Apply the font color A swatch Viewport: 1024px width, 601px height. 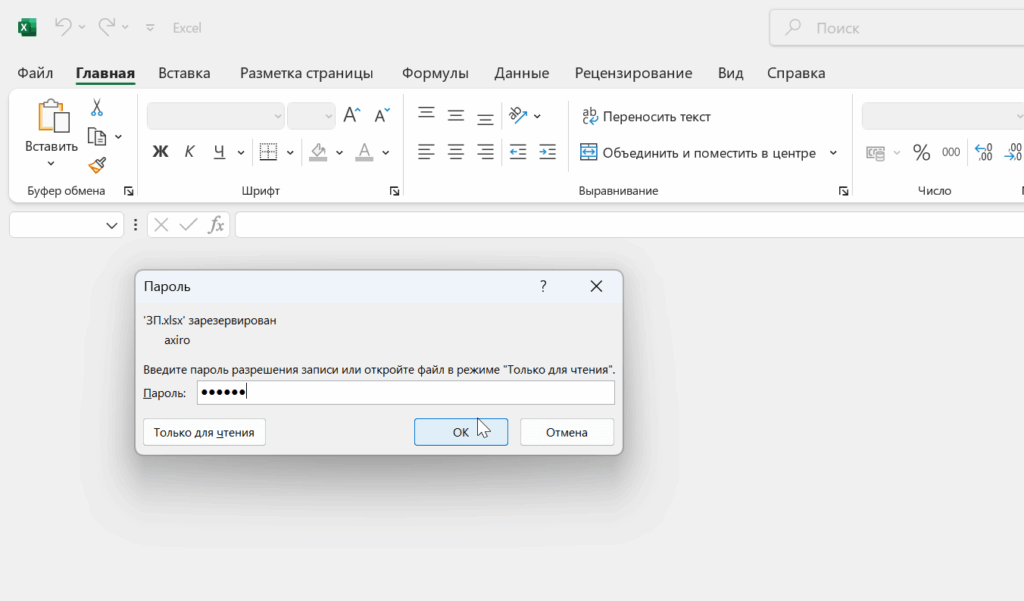[364, 152]
